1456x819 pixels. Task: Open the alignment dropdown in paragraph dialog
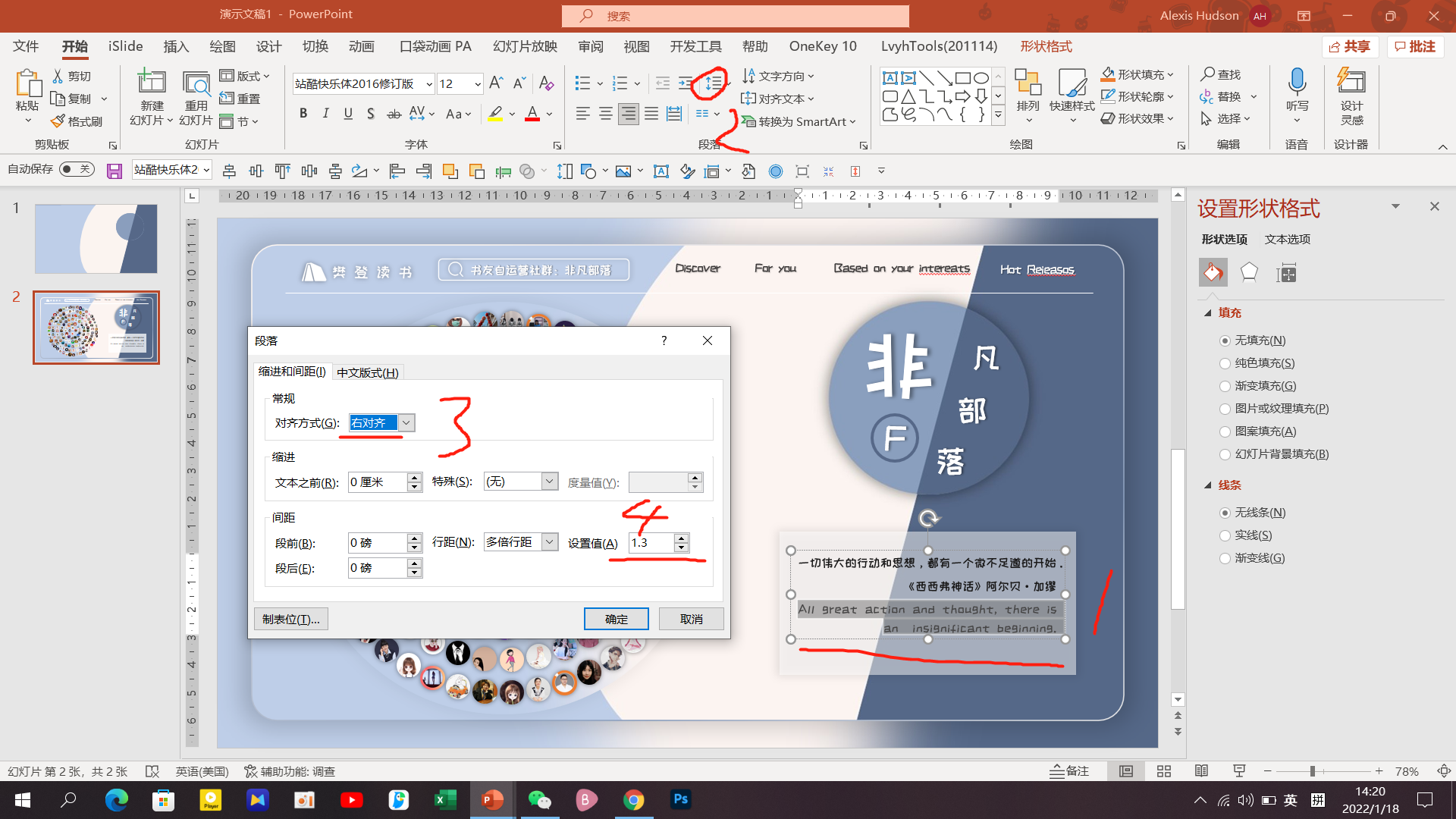[406, 423]
